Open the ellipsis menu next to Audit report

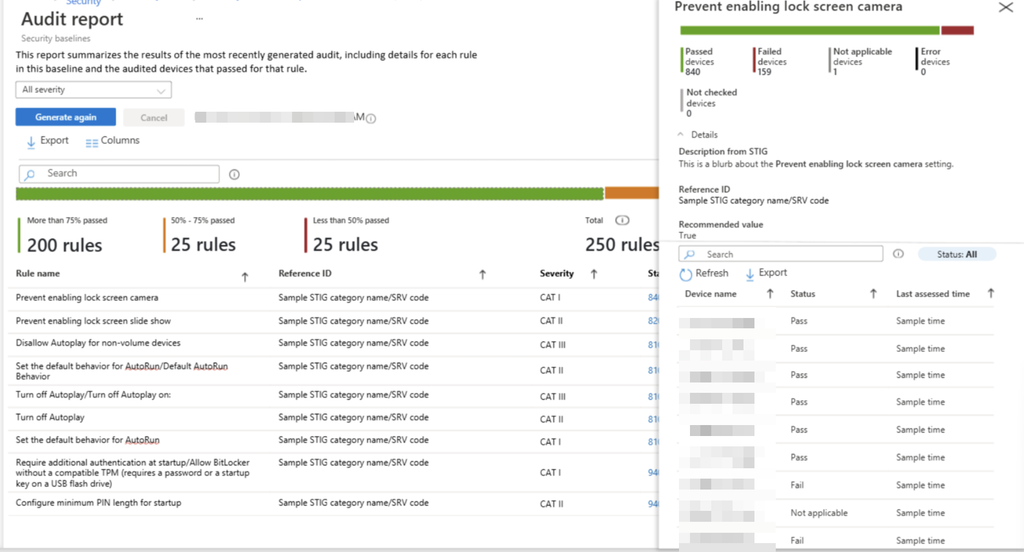tap(199, 19)
